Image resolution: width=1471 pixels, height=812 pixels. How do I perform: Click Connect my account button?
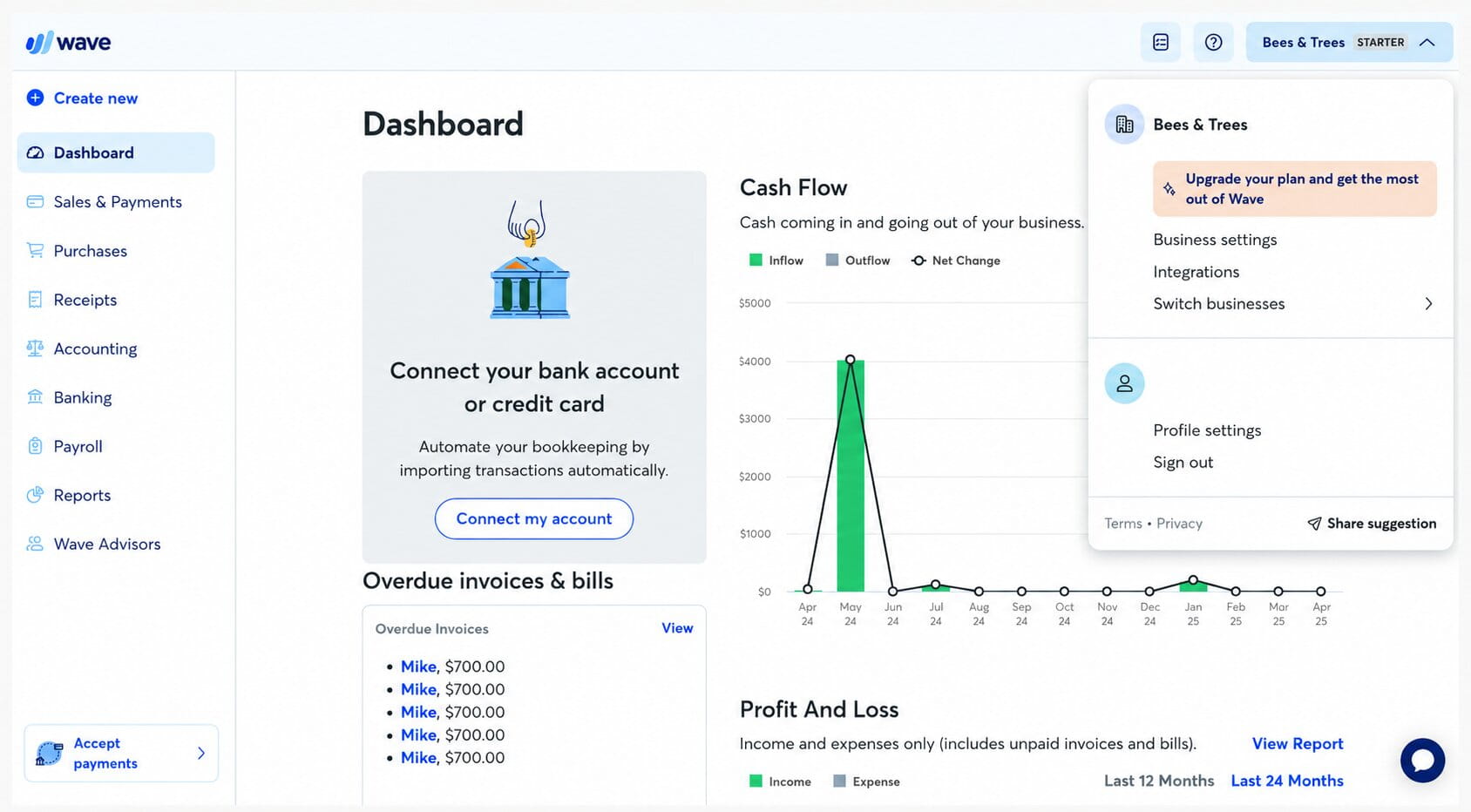coord(534,518)
